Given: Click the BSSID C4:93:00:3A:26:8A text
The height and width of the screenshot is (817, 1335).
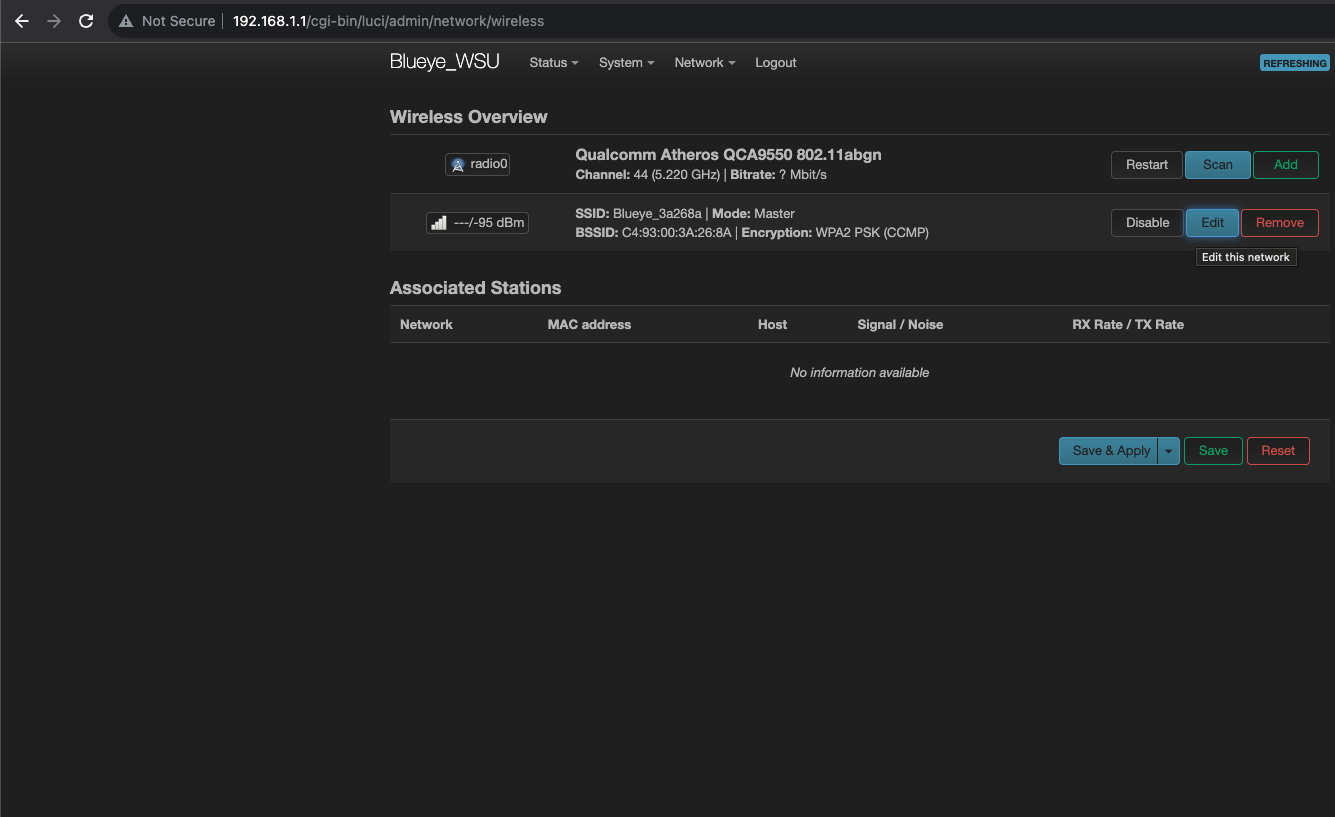Looking at the screenshot, I should 655,233.
